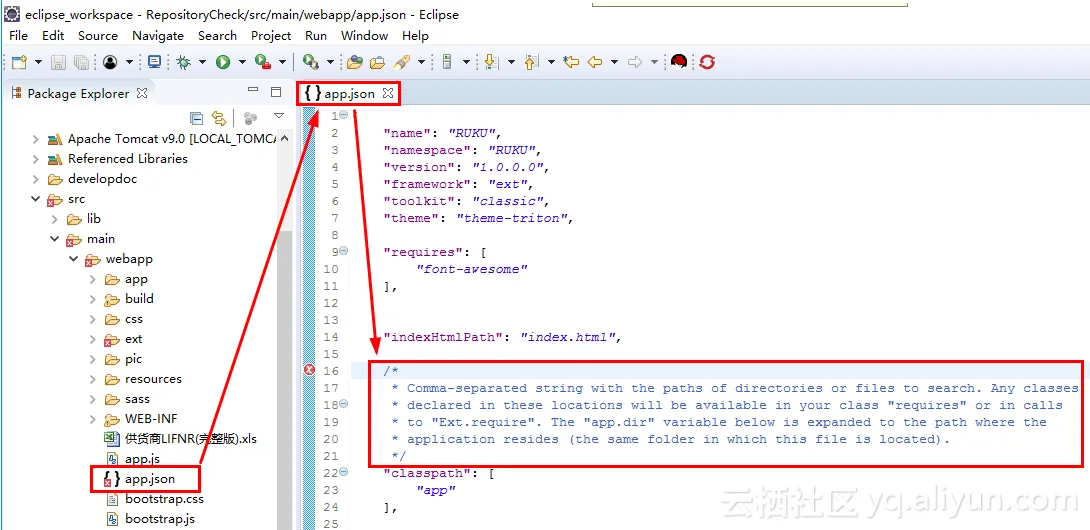
Task: Toggle Link with Editor in Package Explorer
Action: [219, 118]
